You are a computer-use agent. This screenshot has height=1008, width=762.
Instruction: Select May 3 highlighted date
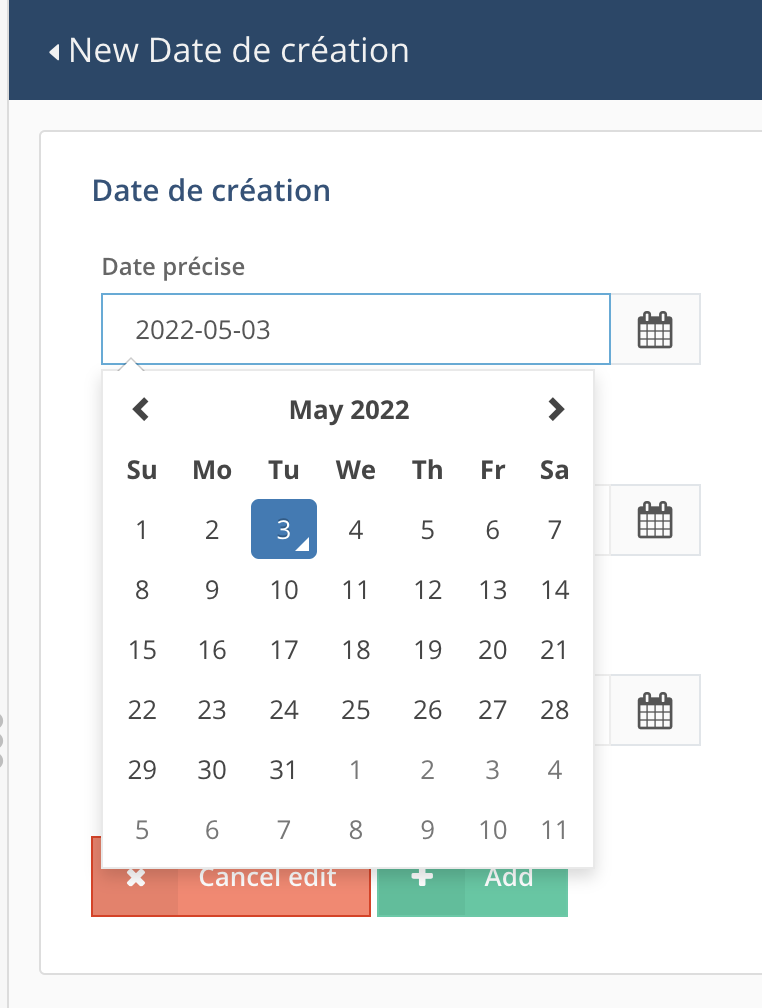point(284,530)
